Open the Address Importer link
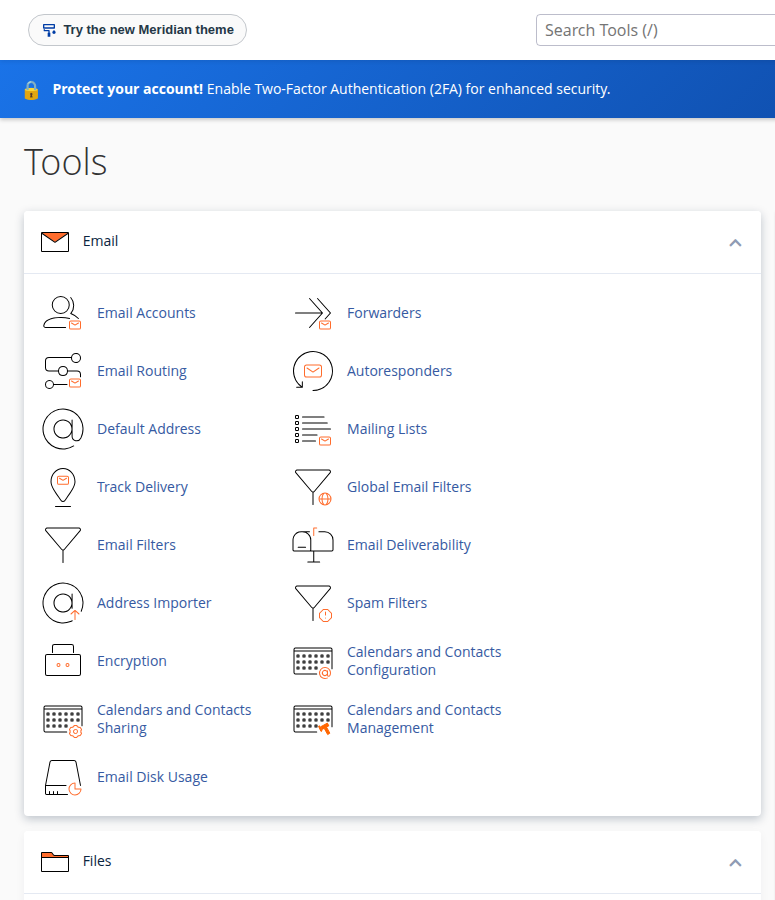Viewport: 775px width, 900px height. [x=154, y=603]
